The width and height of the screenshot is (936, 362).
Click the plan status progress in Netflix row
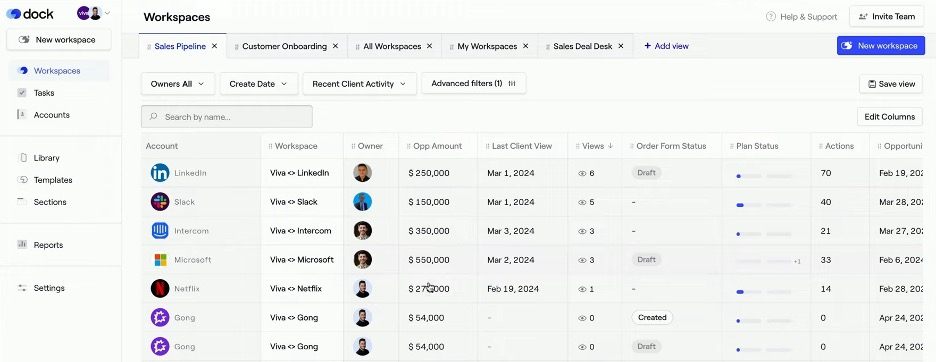coord(764,292)
